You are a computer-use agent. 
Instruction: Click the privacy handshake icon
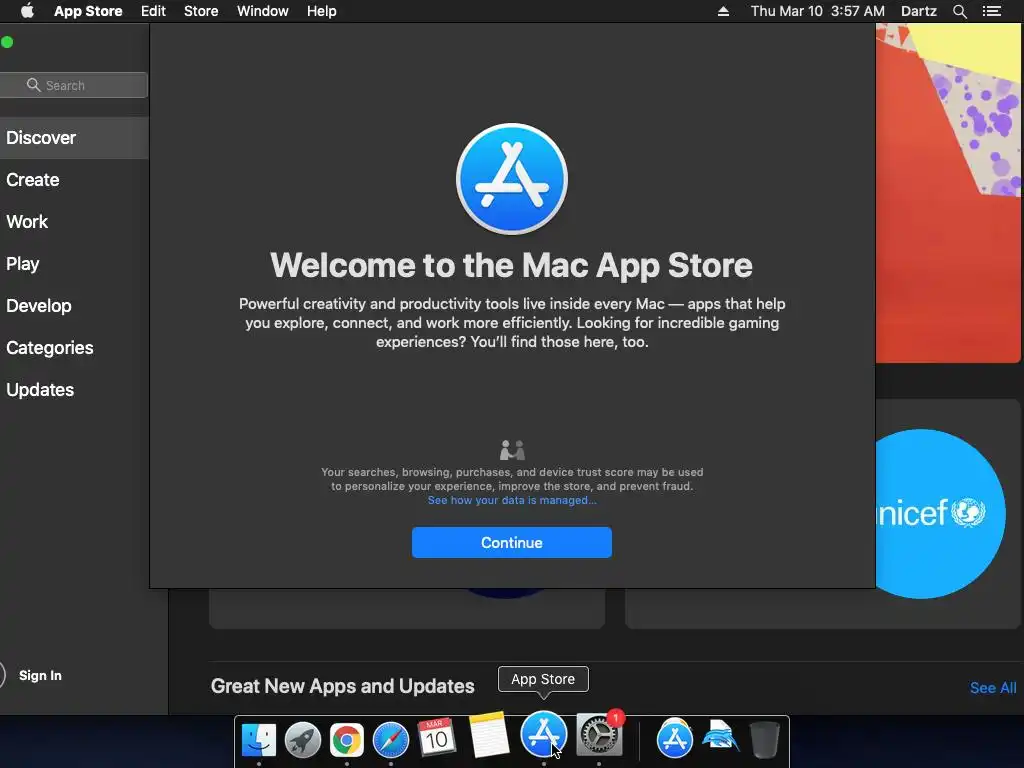(x=512, y=450)
